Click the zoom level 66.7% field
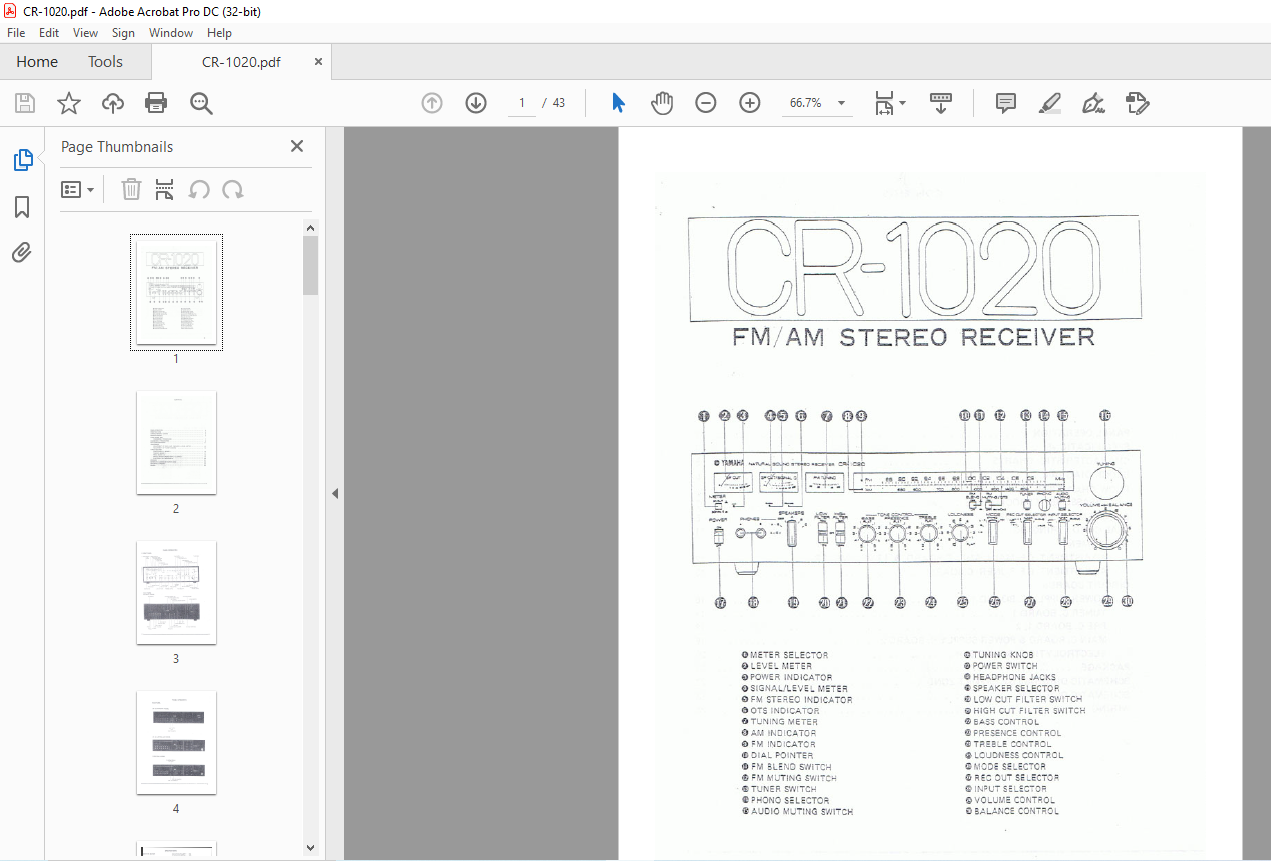This screenshot has height=861, width=1271. [x=806, y=103]
